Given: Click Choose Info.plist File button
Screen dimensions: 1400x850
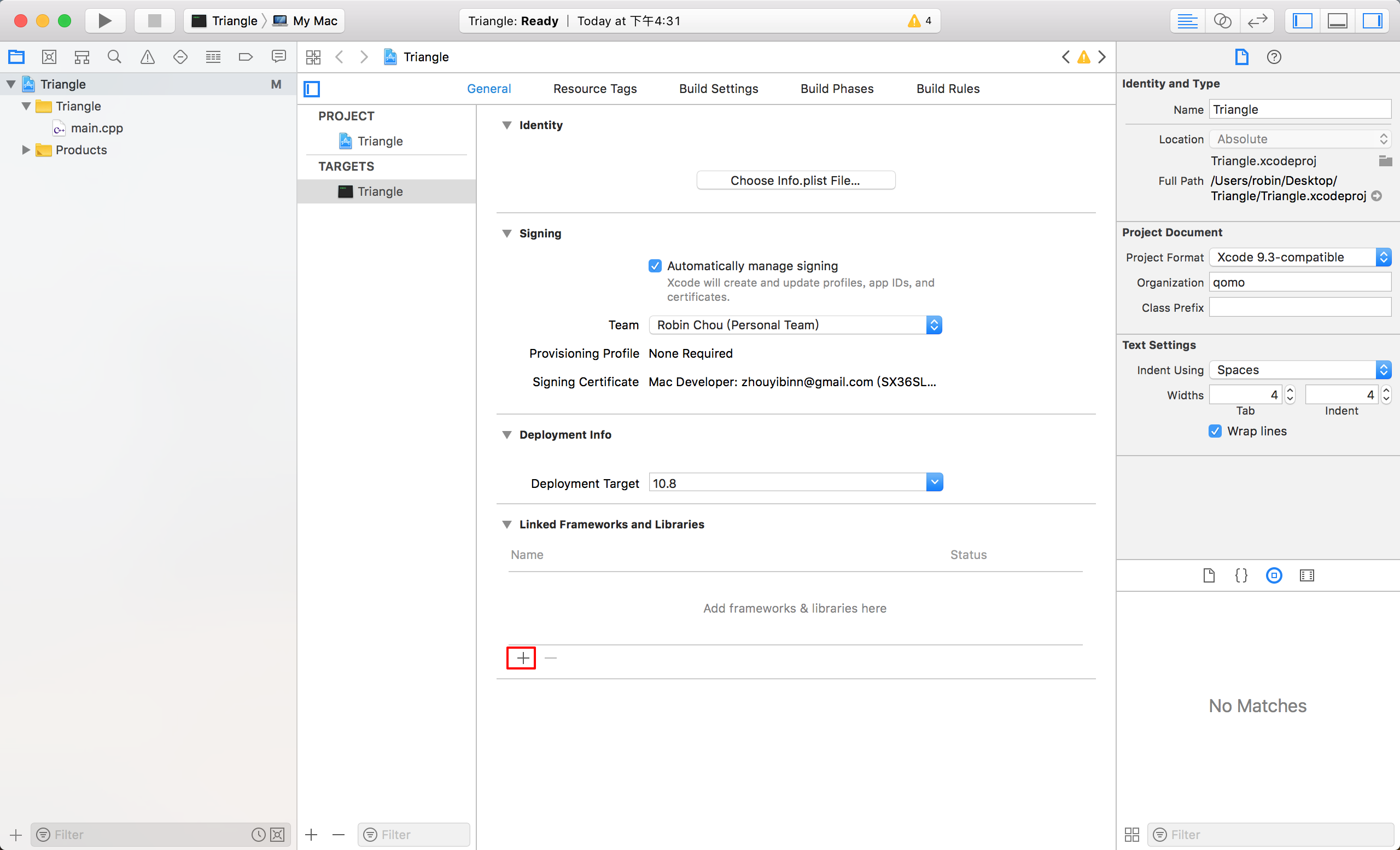Looking at the screenshot, I should coord(796,180).
